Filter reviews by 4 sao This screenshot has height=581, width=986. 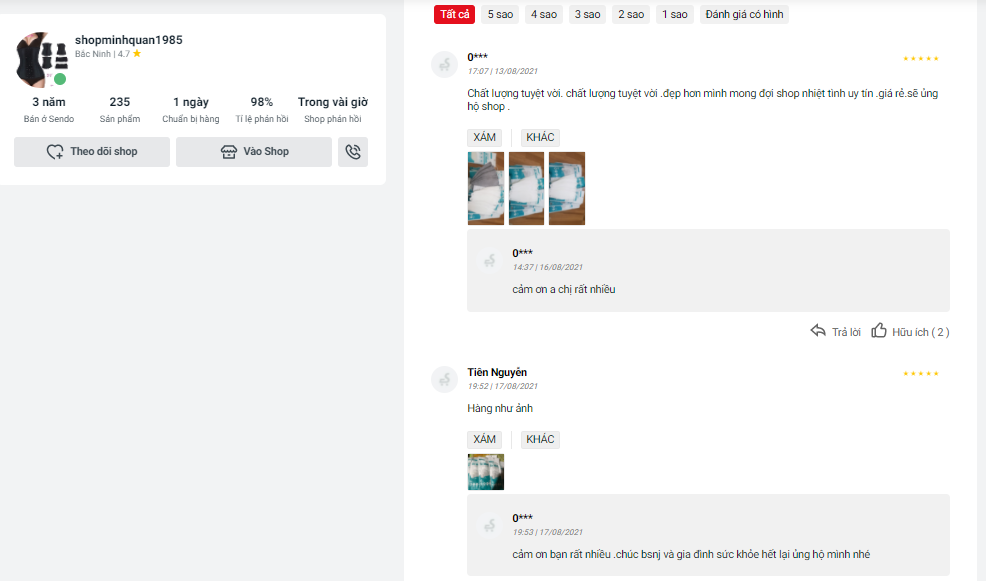544,14
